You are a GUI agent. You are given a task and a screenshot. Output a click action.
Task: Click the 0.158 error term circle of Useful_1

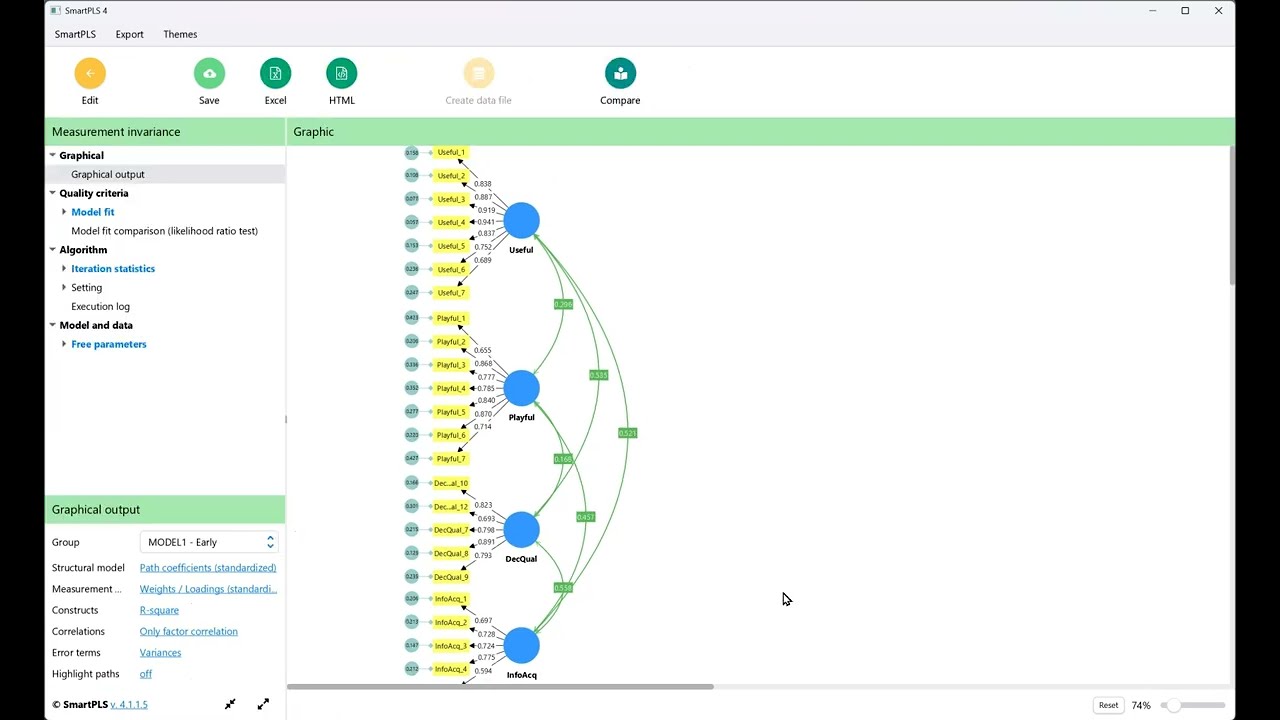pyautogui.click(x=412, y=152)
